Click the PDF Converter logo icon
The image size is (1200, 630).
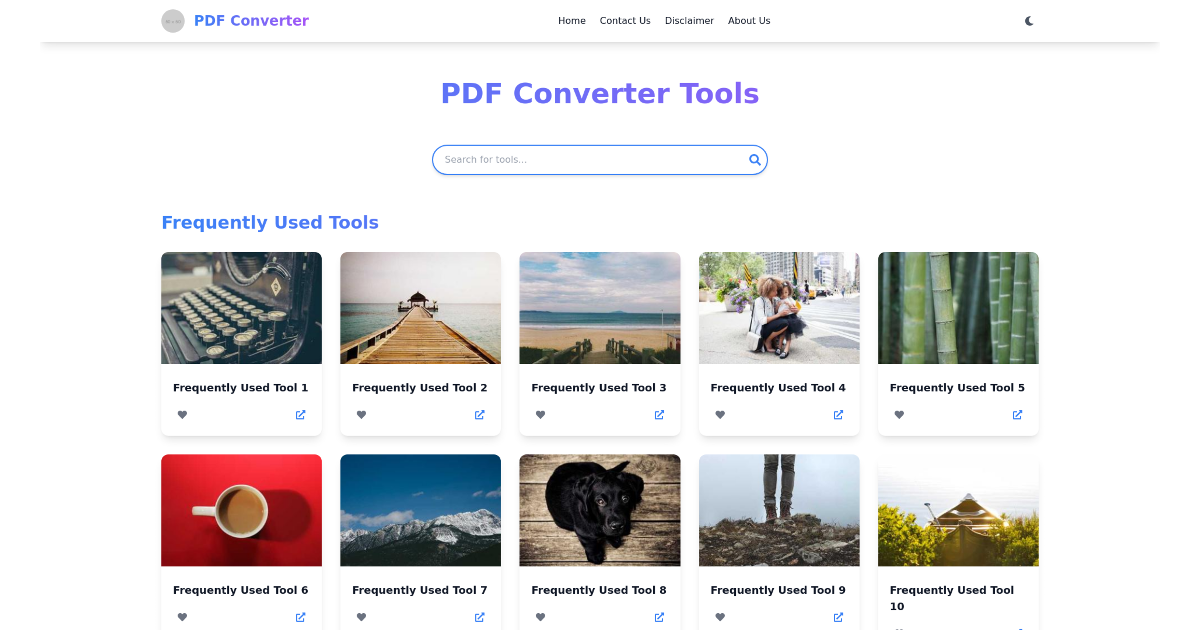point(172,20)
